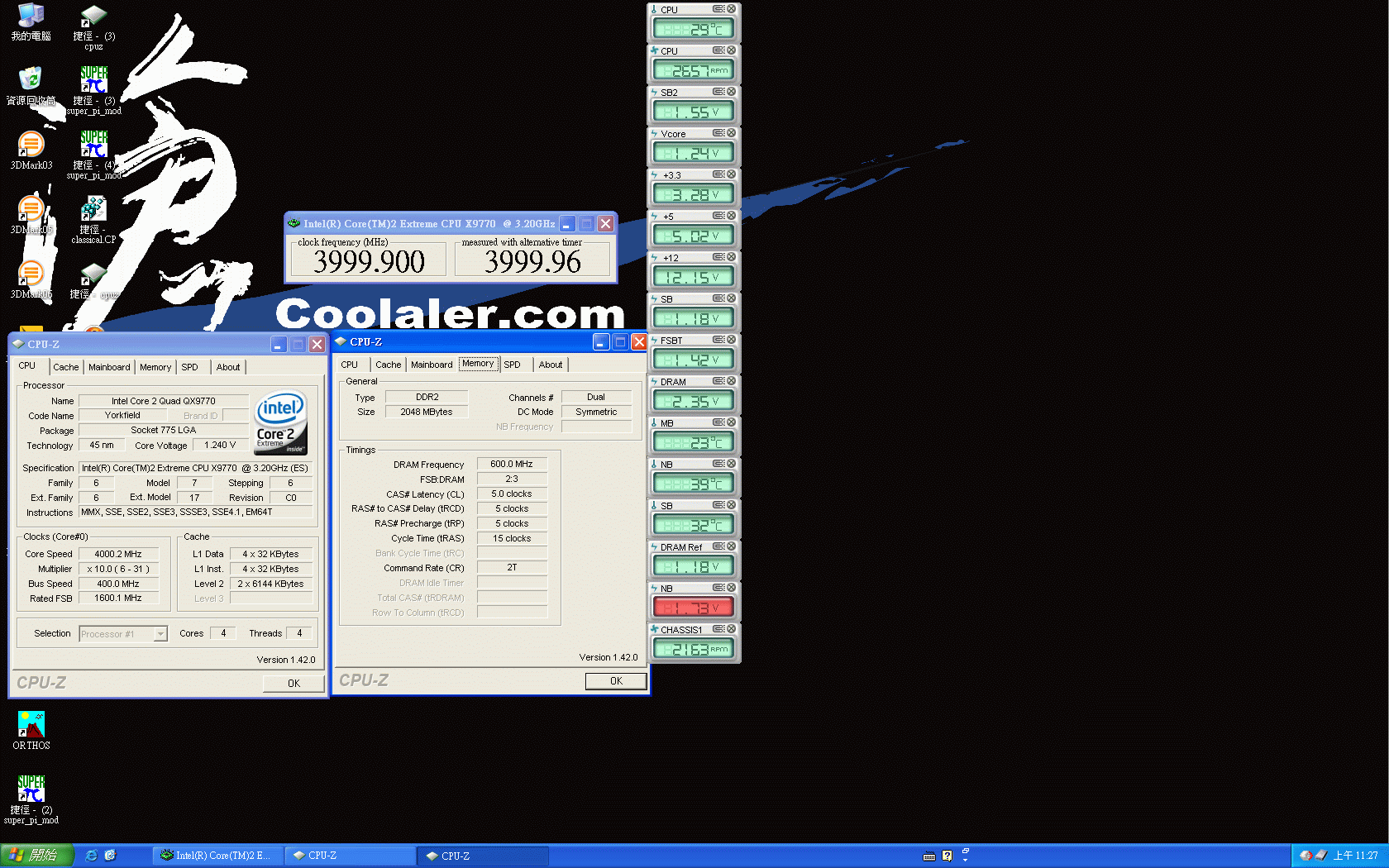1389x868 pixels.
Task: Open Mainboard tab in right CPU-Z window
Action: 432,365
